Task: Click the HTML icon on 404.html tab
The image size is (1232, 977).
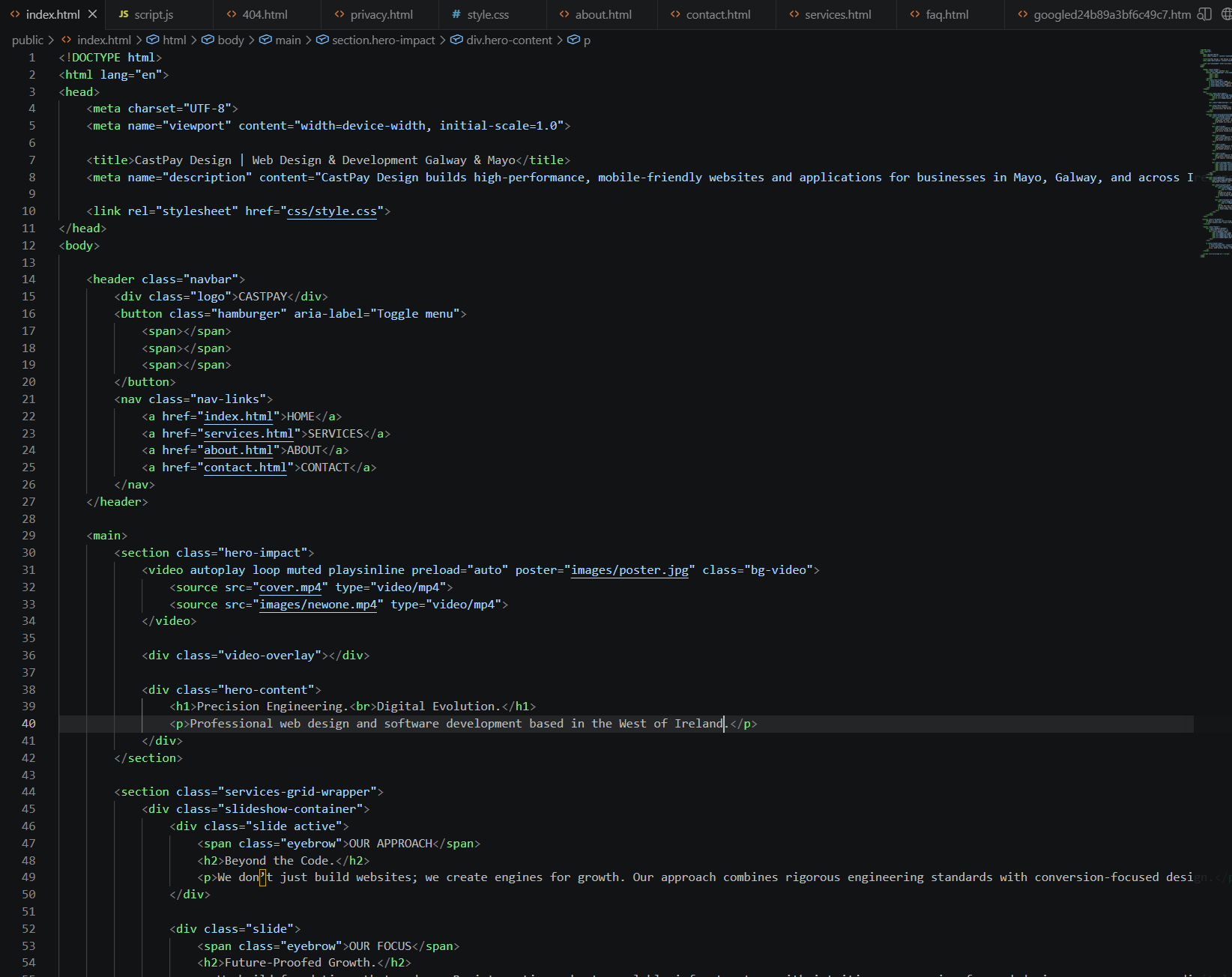Action: [232, 14]
